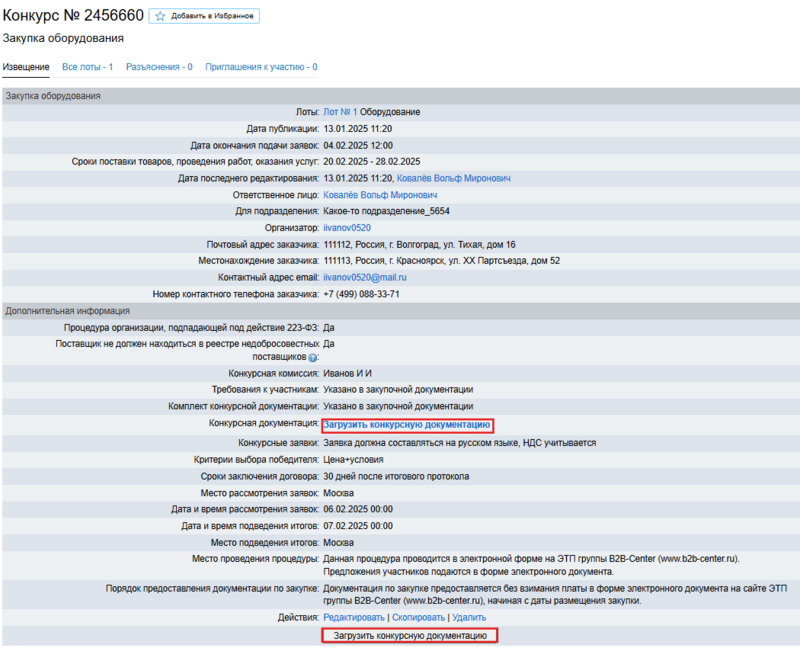Open the Все лоты - 1 tab
Screen dimensions: 800x648
click(x=87, y=67)
